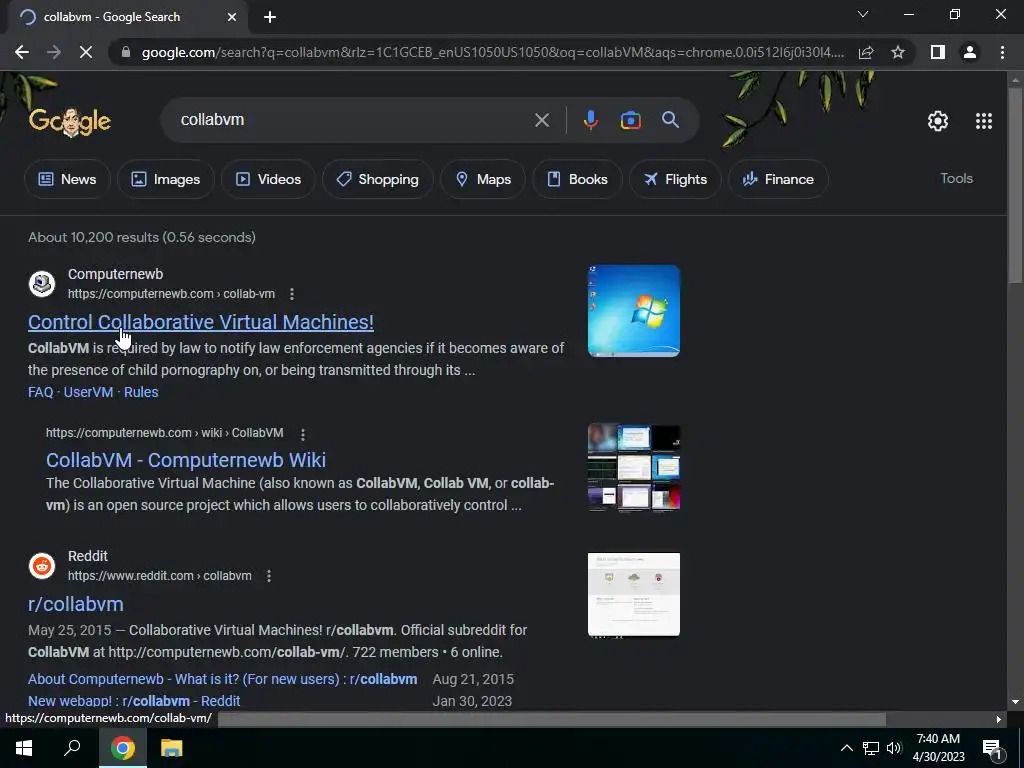
Task: Open volume control tray icon
Action: click(894, 748)
